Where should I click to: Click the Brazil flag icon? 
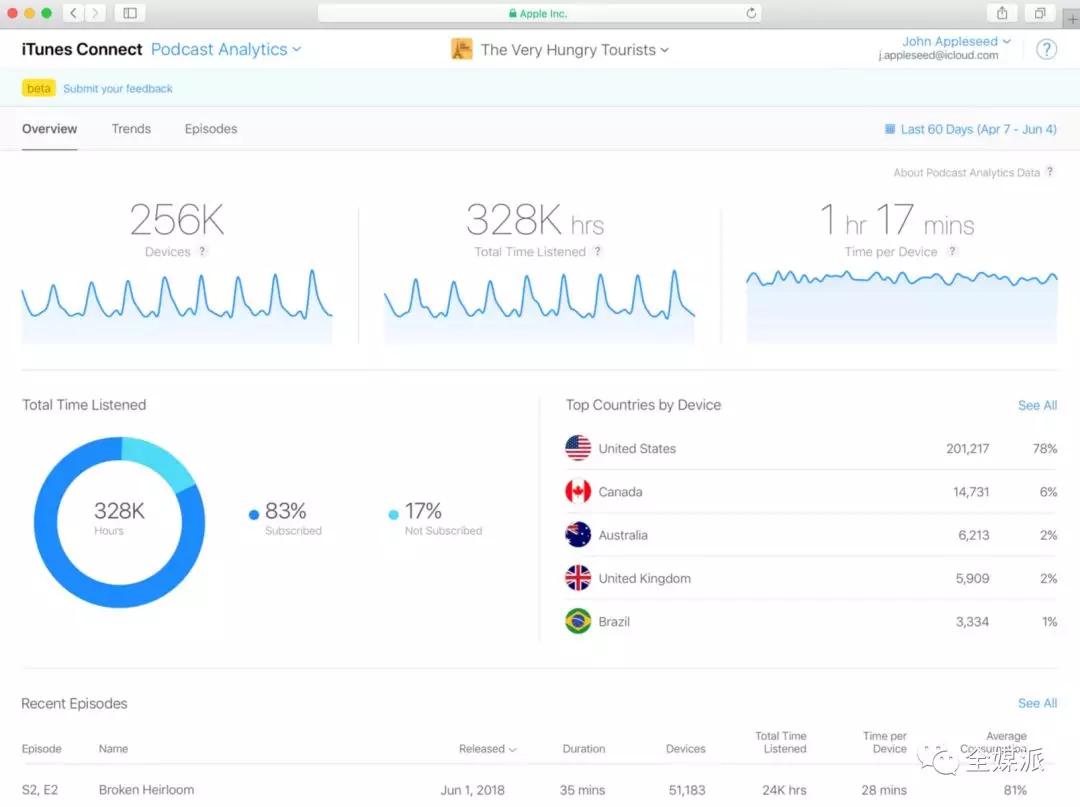[578, 622]
